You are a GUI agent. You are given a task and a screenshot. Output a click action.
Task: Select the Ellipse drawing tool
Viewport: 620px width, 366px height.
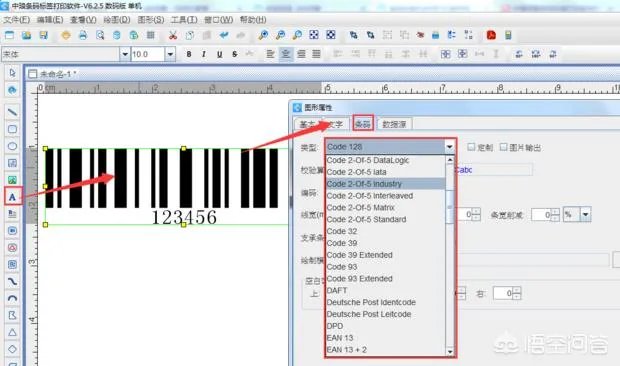point(12,146)
